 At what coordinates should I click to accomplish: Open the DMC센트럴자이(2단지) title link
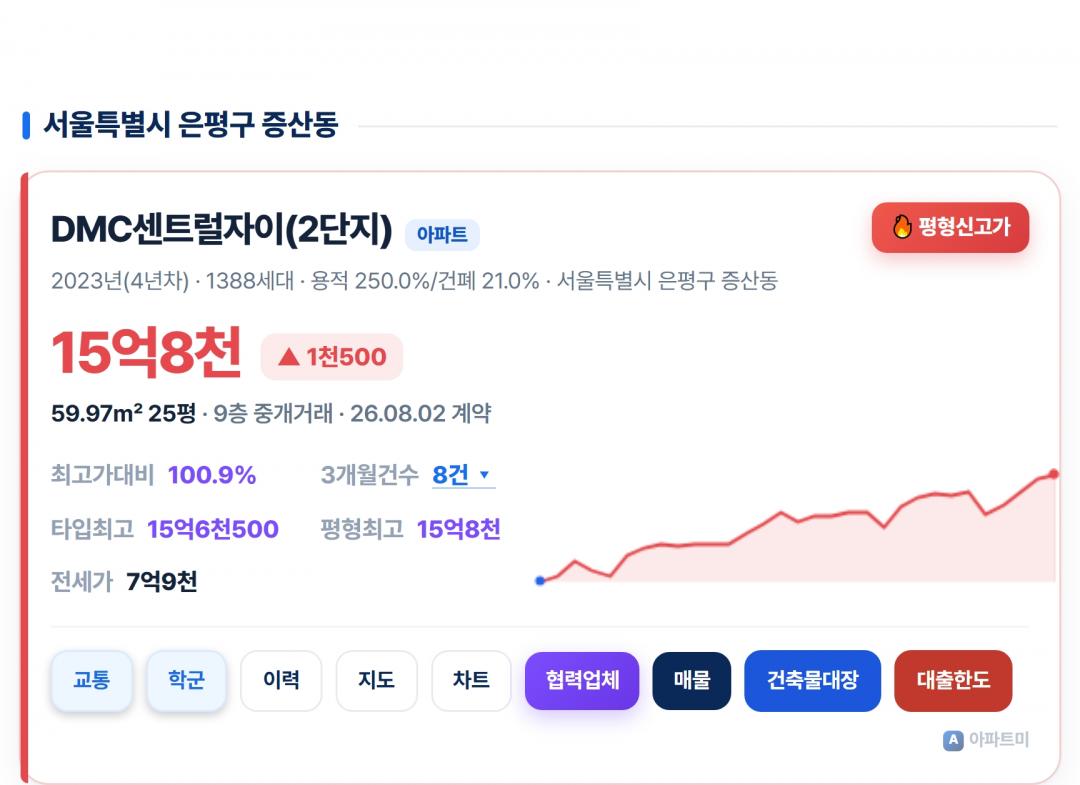(222, 230)
